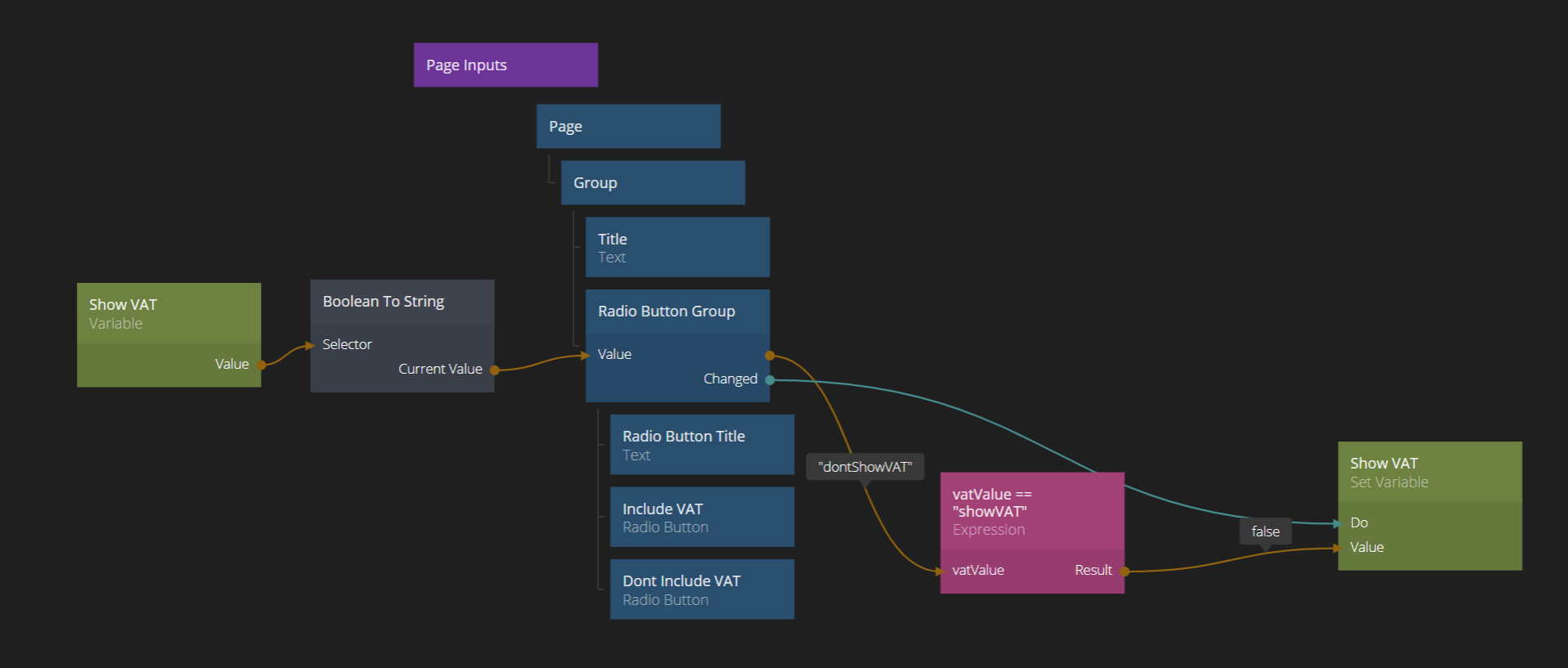The width and height of the screenshot is (1568, 668).
Task: Click the Selector input port arrow
Action: 311,345
